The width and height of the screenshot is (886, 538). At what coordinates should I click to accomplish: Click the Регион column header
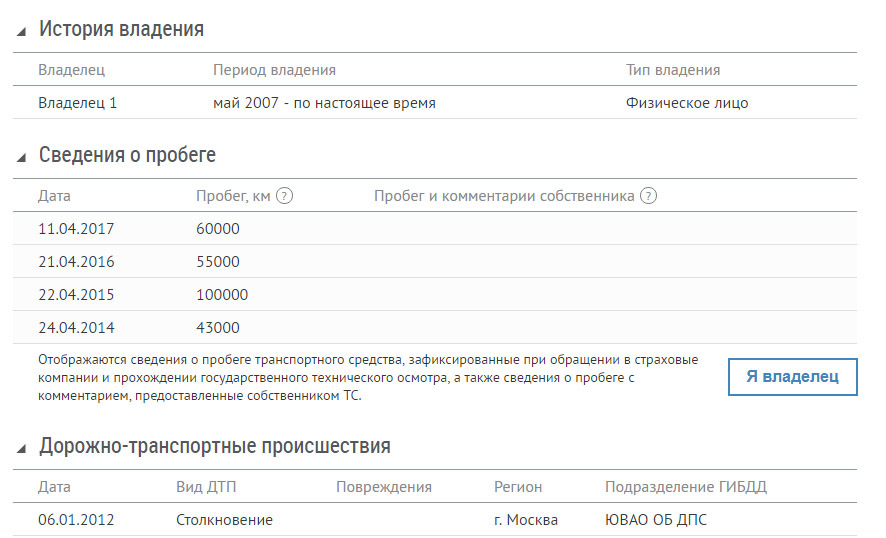click(518, 487)
